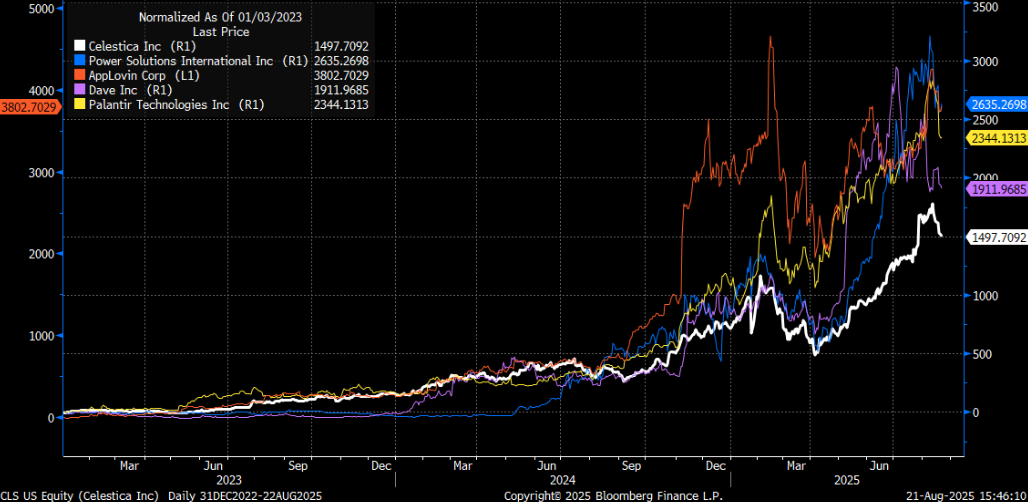The image size is (1028, 502).
Task: Click the legend value 2635.2698
Action: (x=342, y=61)
